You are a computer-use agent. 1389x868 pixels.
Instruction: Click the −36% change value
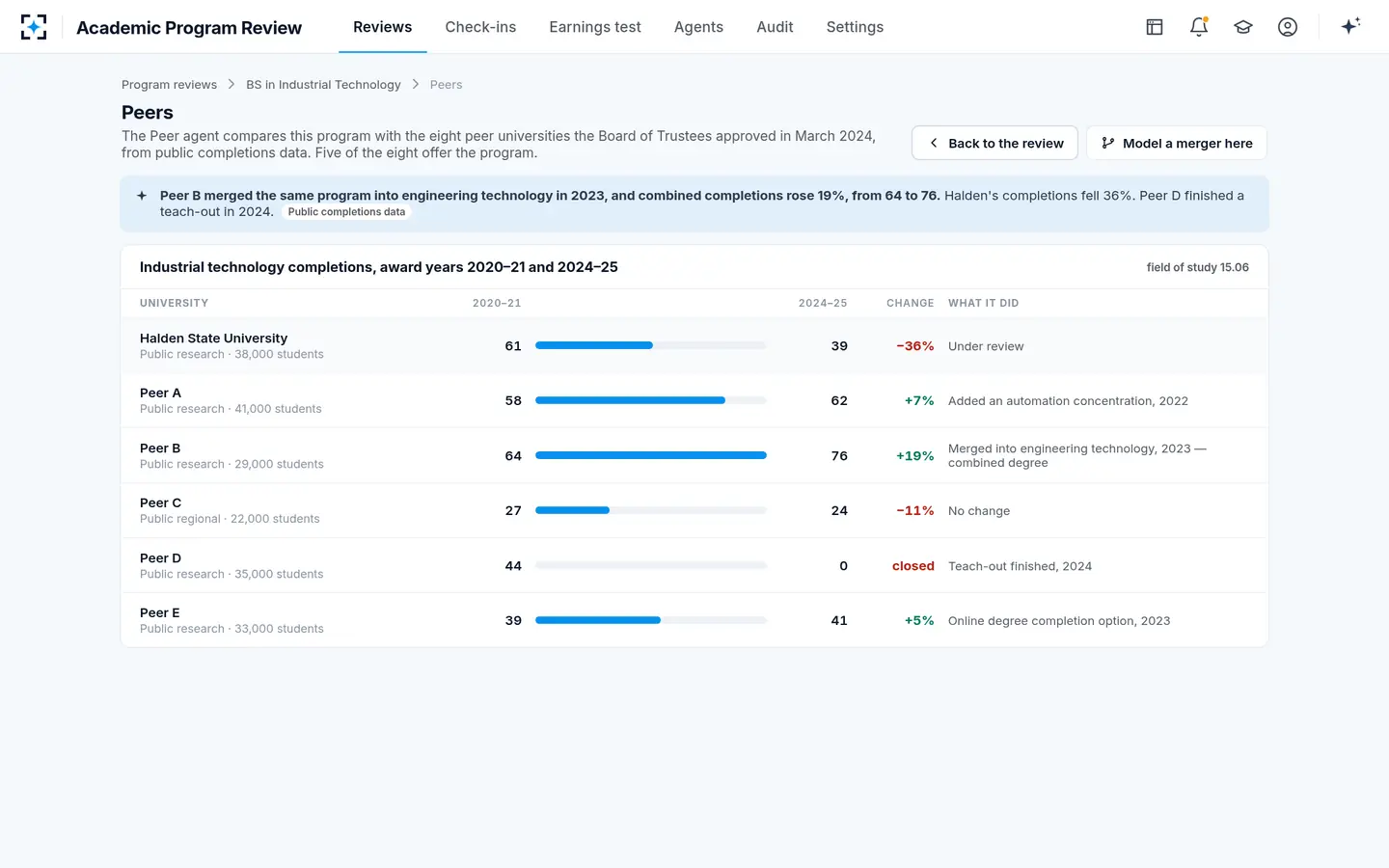pyautogui.click(x=915, y=346)
